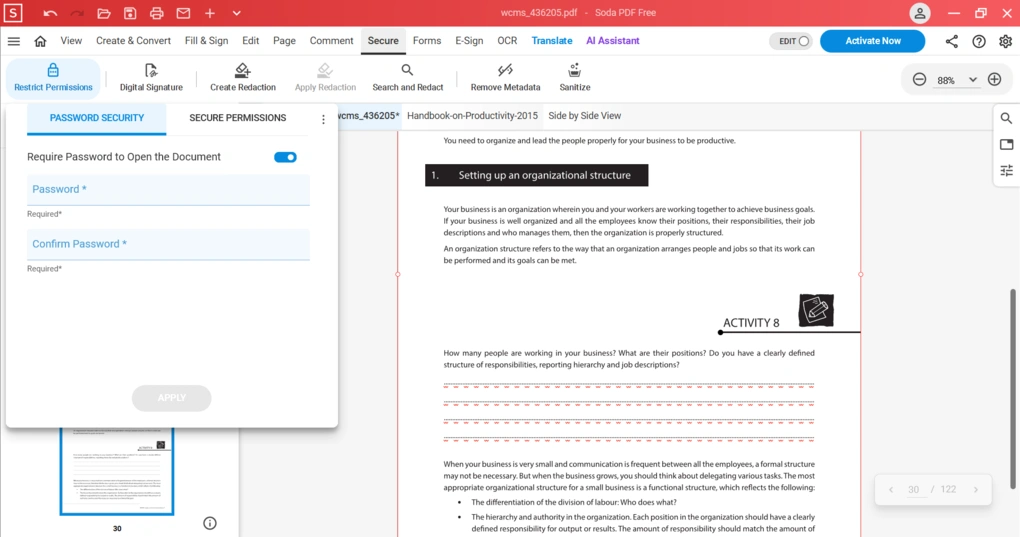Select the Create Redaction tool
The height and width of the screenshot is (537, 1020).
[242, 70]
